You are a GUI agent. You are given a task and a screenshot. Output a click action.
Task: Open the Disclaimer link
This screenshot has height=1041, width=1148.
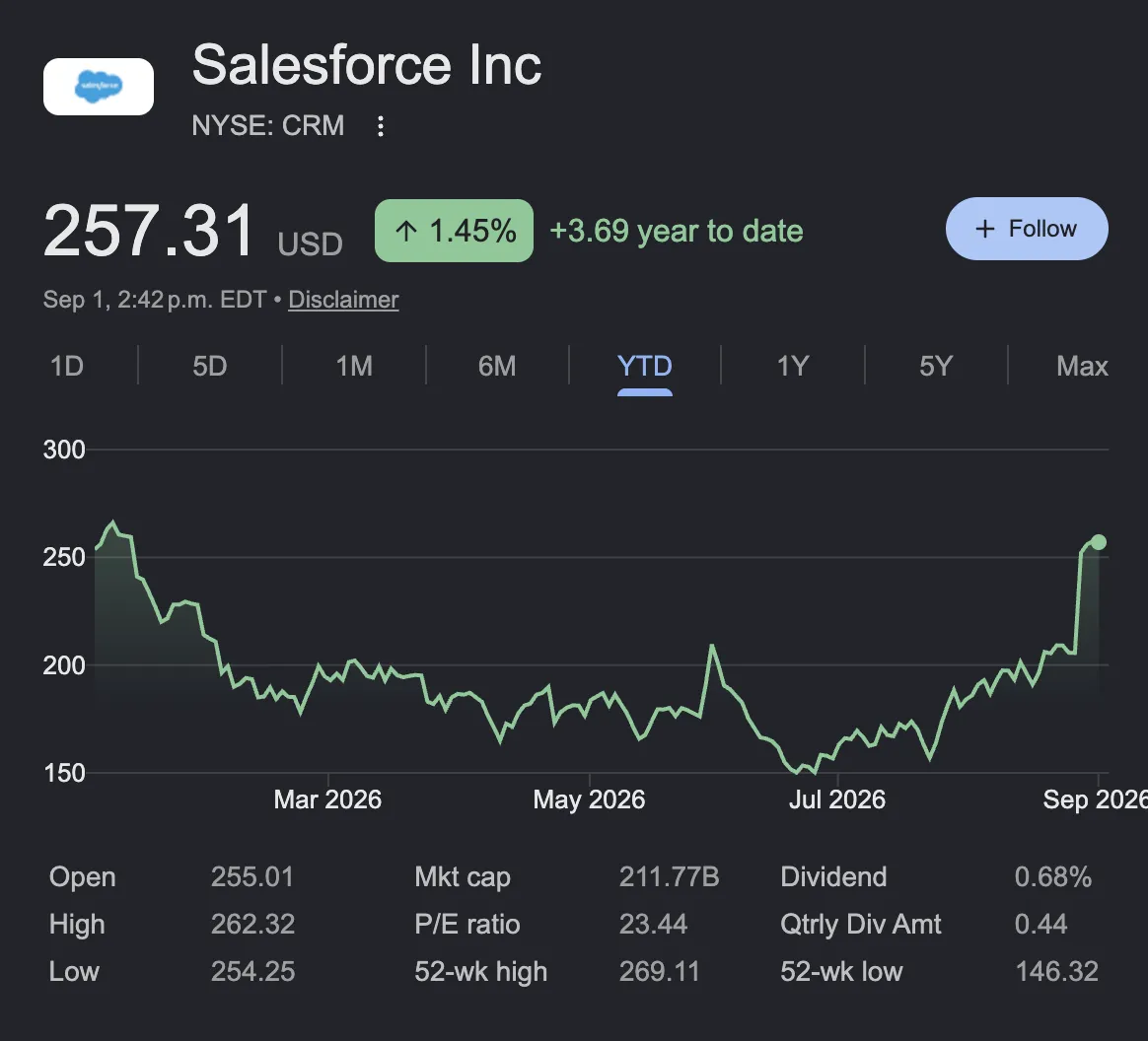pos(343,300)
